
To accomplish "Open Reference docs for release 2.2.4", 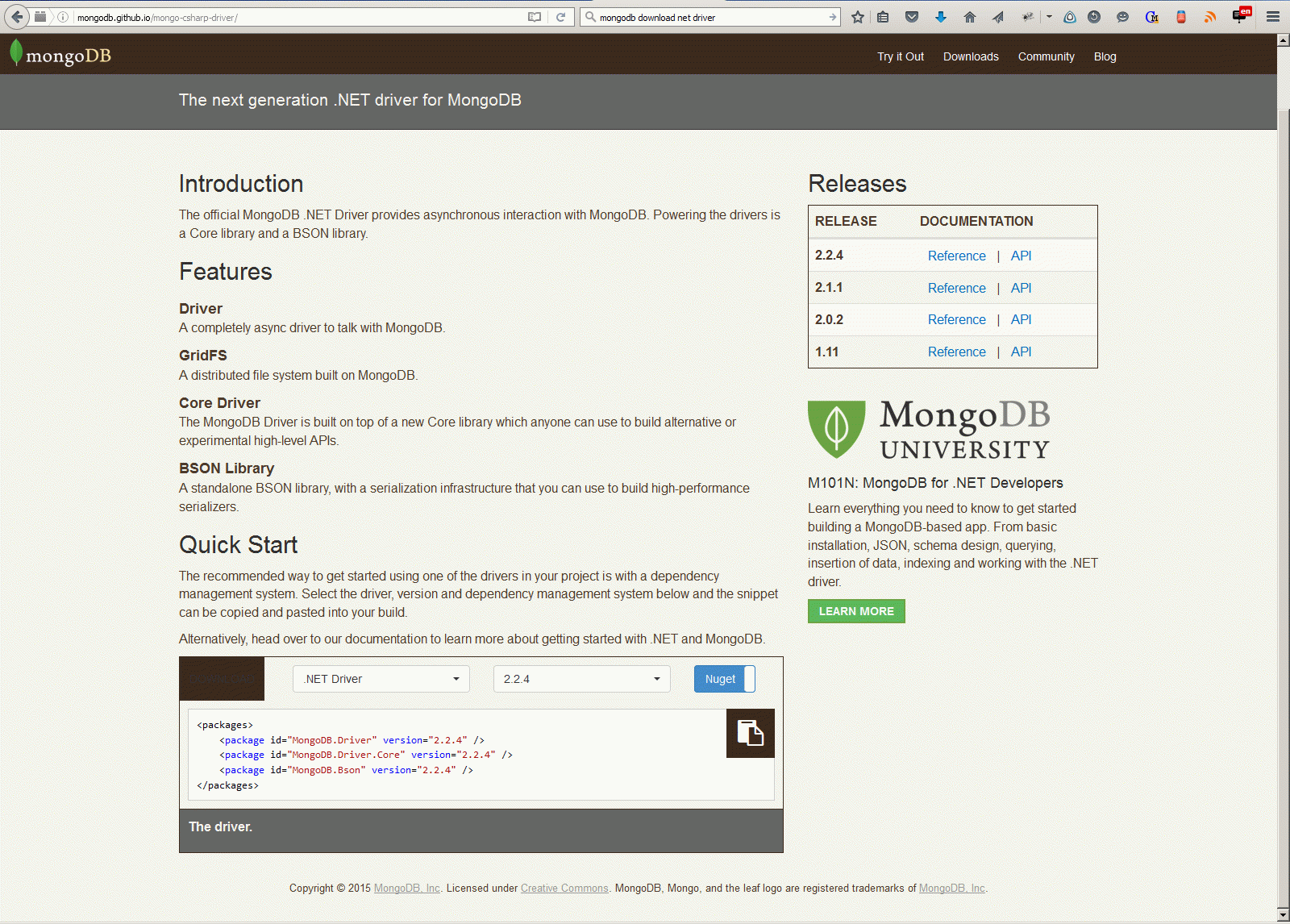I will (x=956, y=256).
